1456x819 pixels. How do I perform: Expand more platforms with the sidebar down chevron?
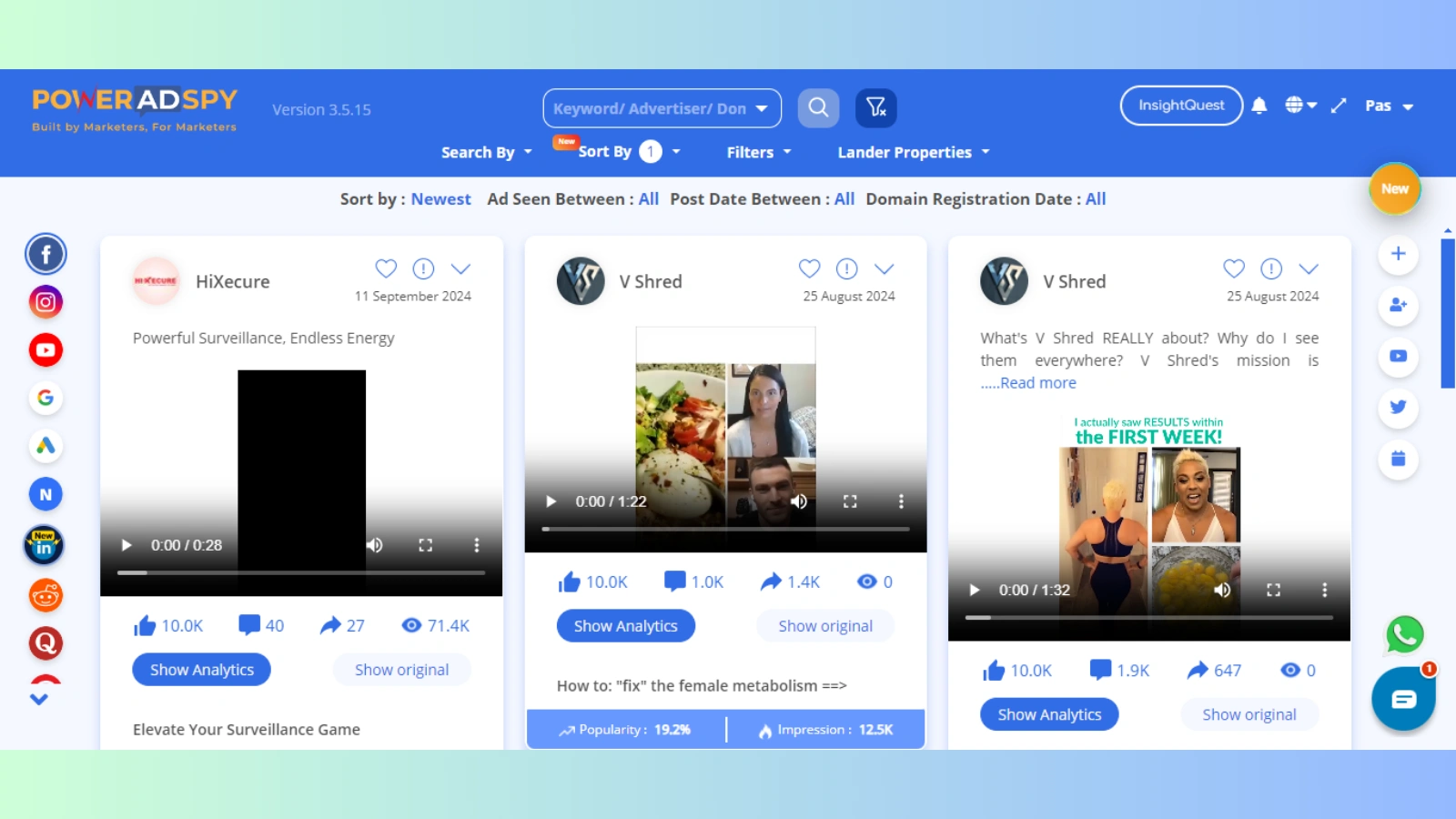click(39, 699)
